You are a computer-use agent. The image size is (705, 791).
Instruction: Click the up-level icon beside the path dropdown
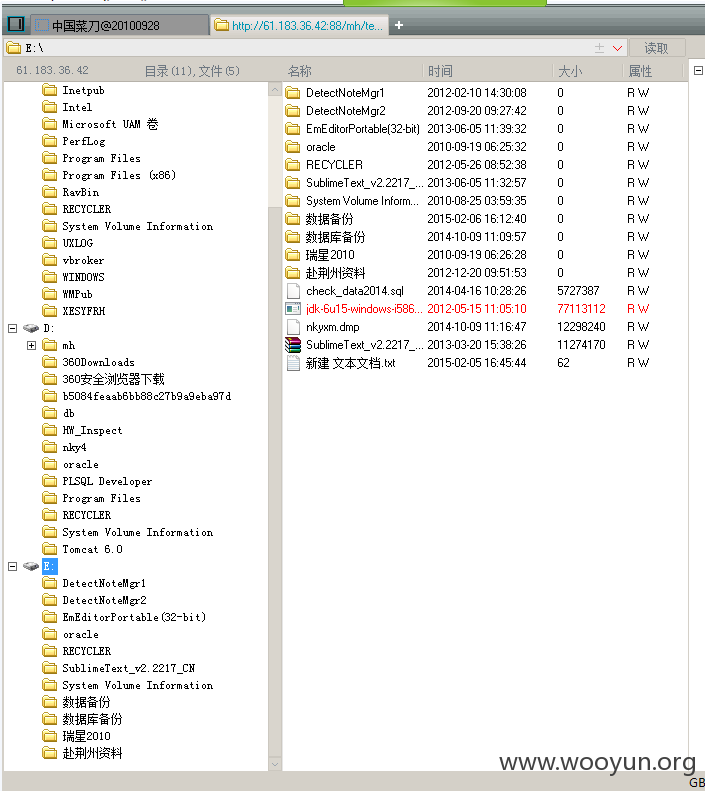[599, 48]
